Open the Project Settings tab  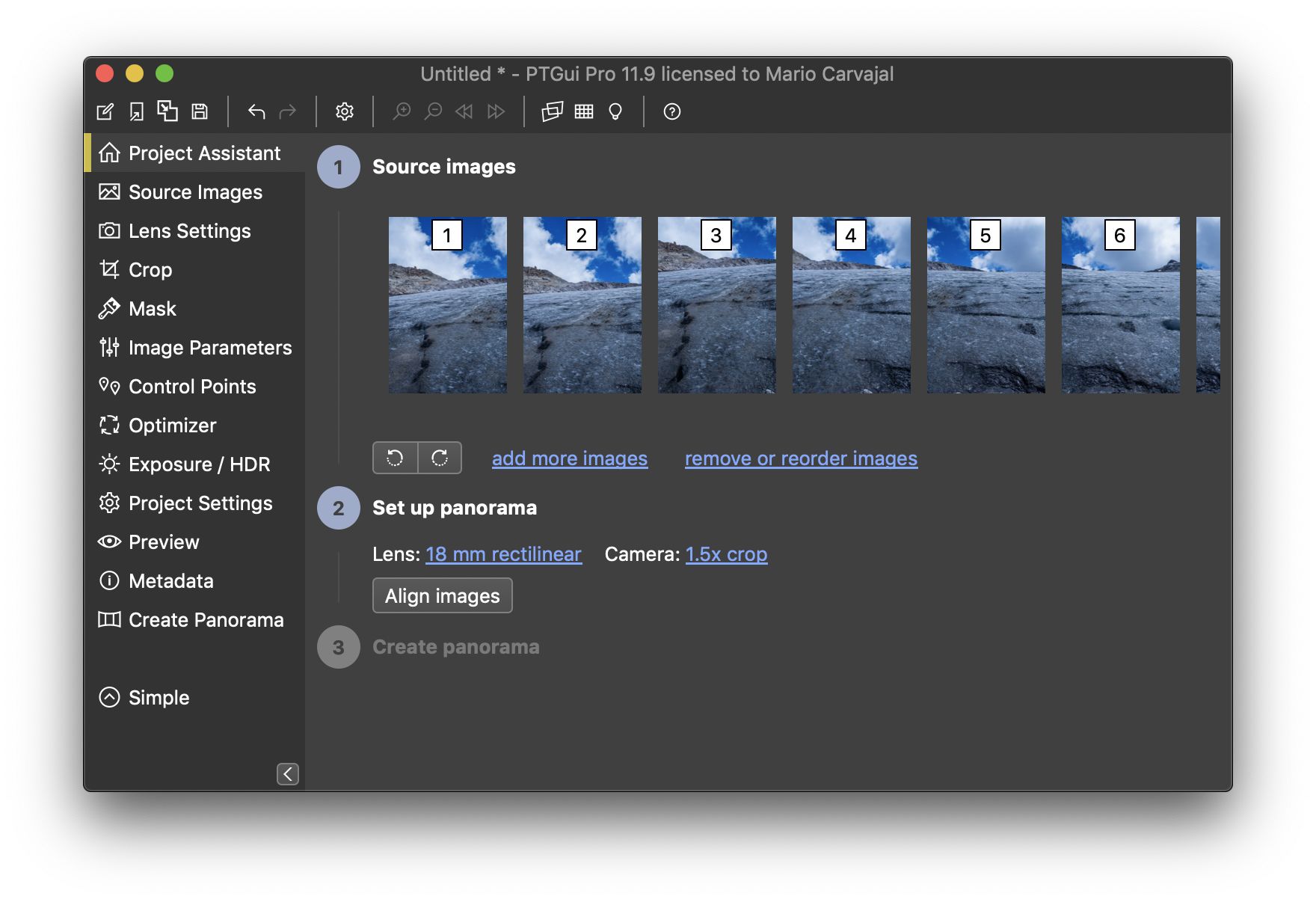(x=195, y=503)
